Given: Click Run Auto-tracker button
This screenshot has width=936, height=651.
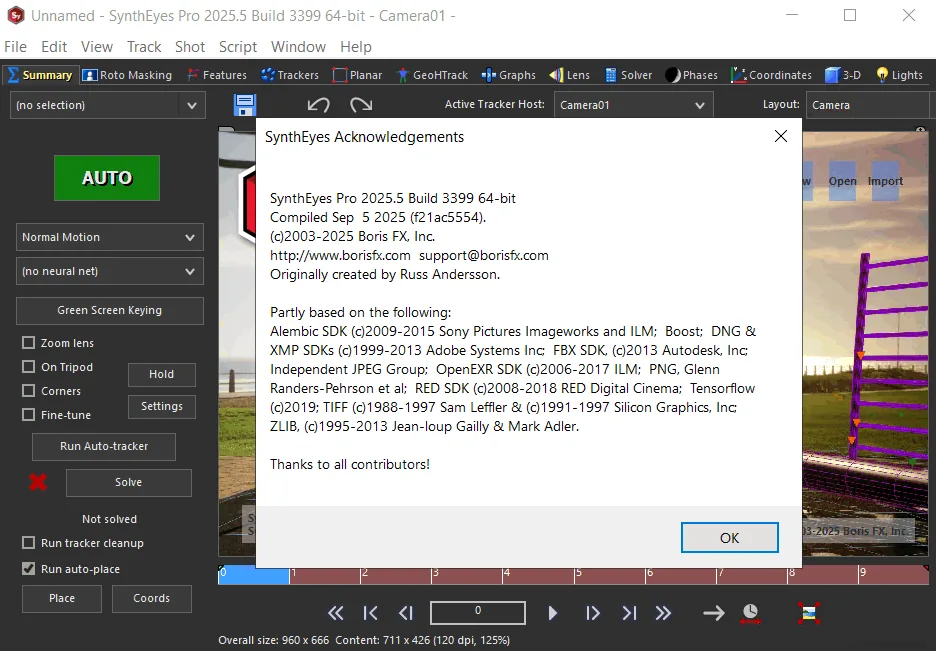Looking at the screenshot, I should point(104,446).
